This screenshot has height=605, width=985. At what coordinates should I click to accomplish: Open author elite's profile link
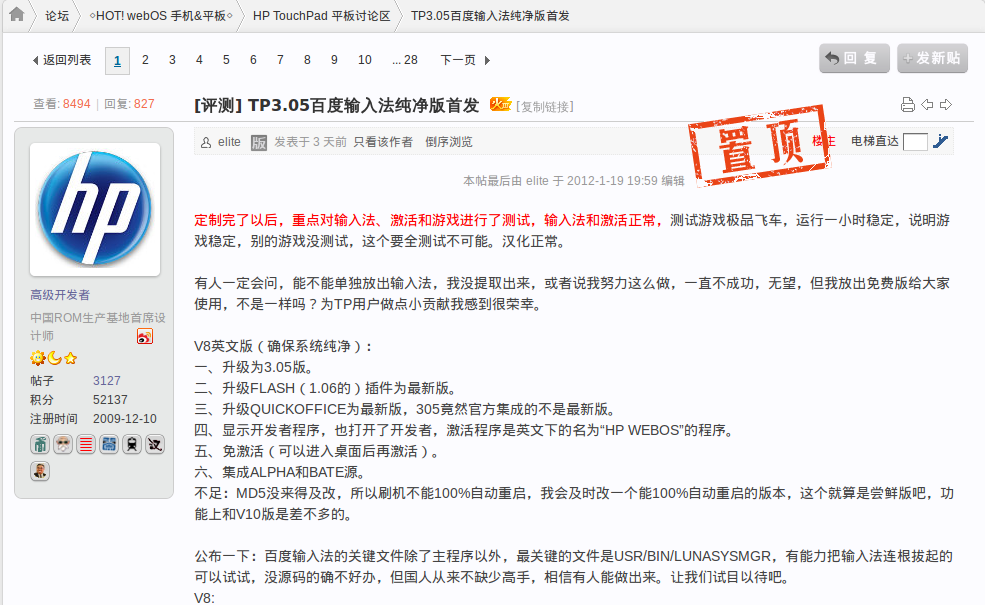[x=229, y=143]
